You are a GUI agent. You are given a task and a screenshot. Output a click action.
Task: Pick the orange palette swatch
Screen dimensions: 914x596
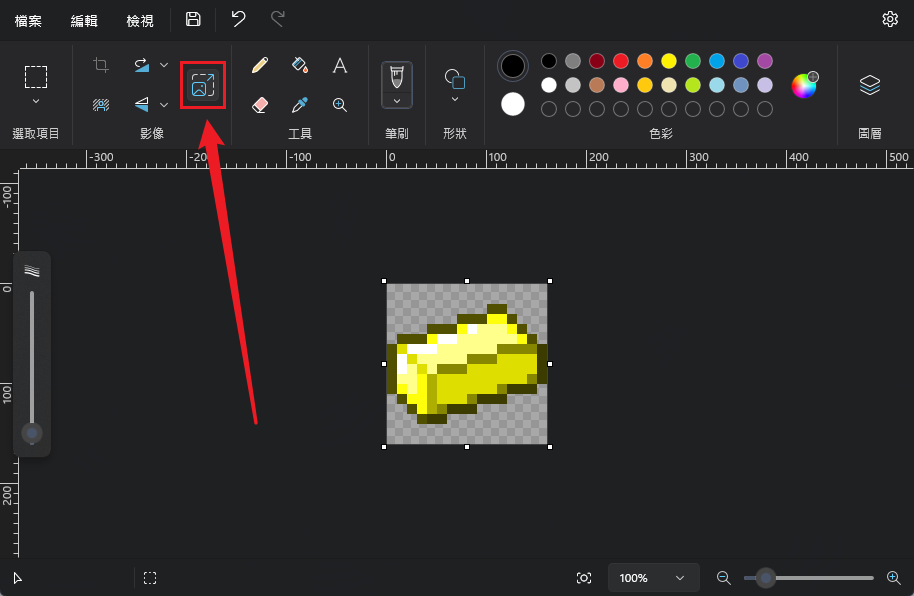click(x=645, y=61)
